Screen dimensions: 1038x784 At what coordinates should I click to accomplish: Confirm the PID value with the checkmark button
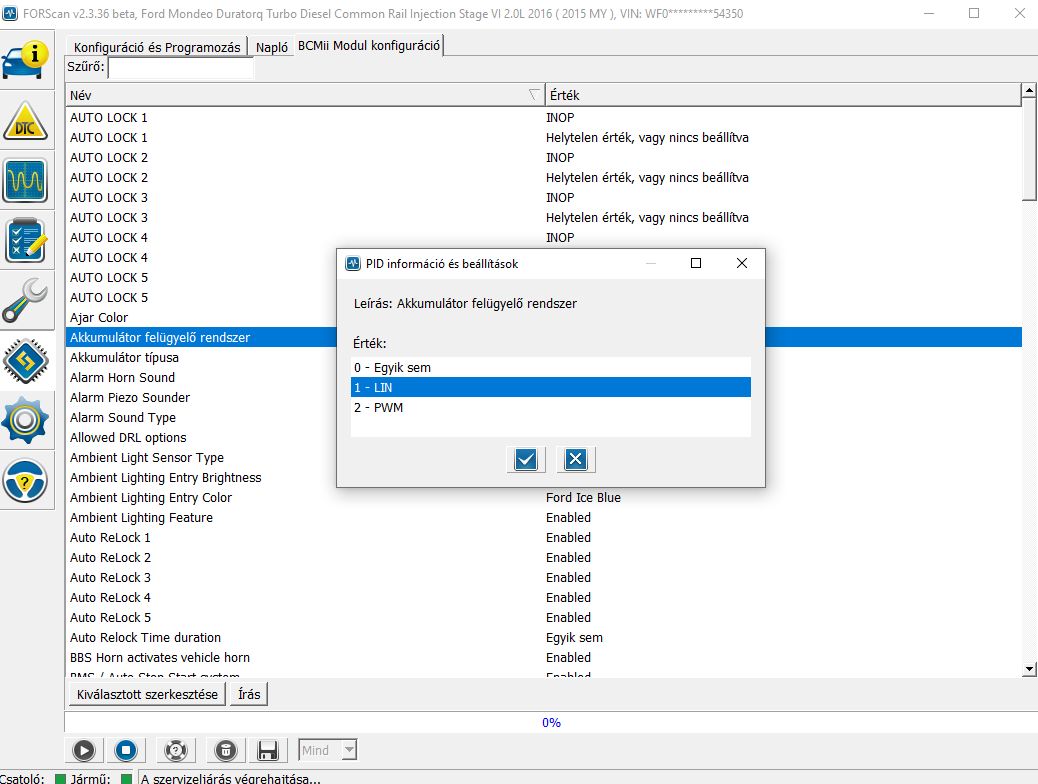pyautogui.click(x=526, y=459)
